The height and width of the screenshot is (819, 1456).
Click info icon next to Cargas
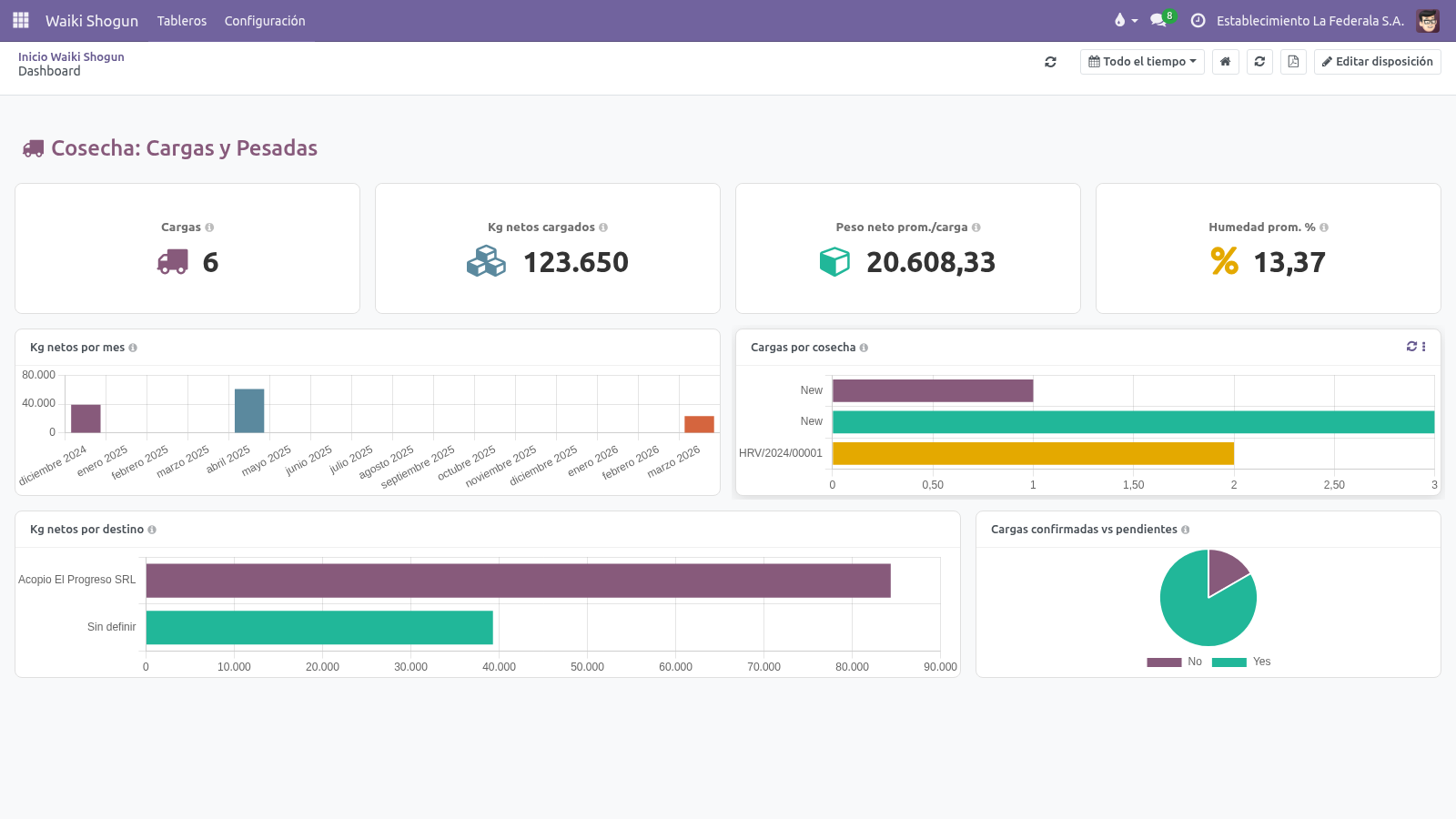pos(209,227)
